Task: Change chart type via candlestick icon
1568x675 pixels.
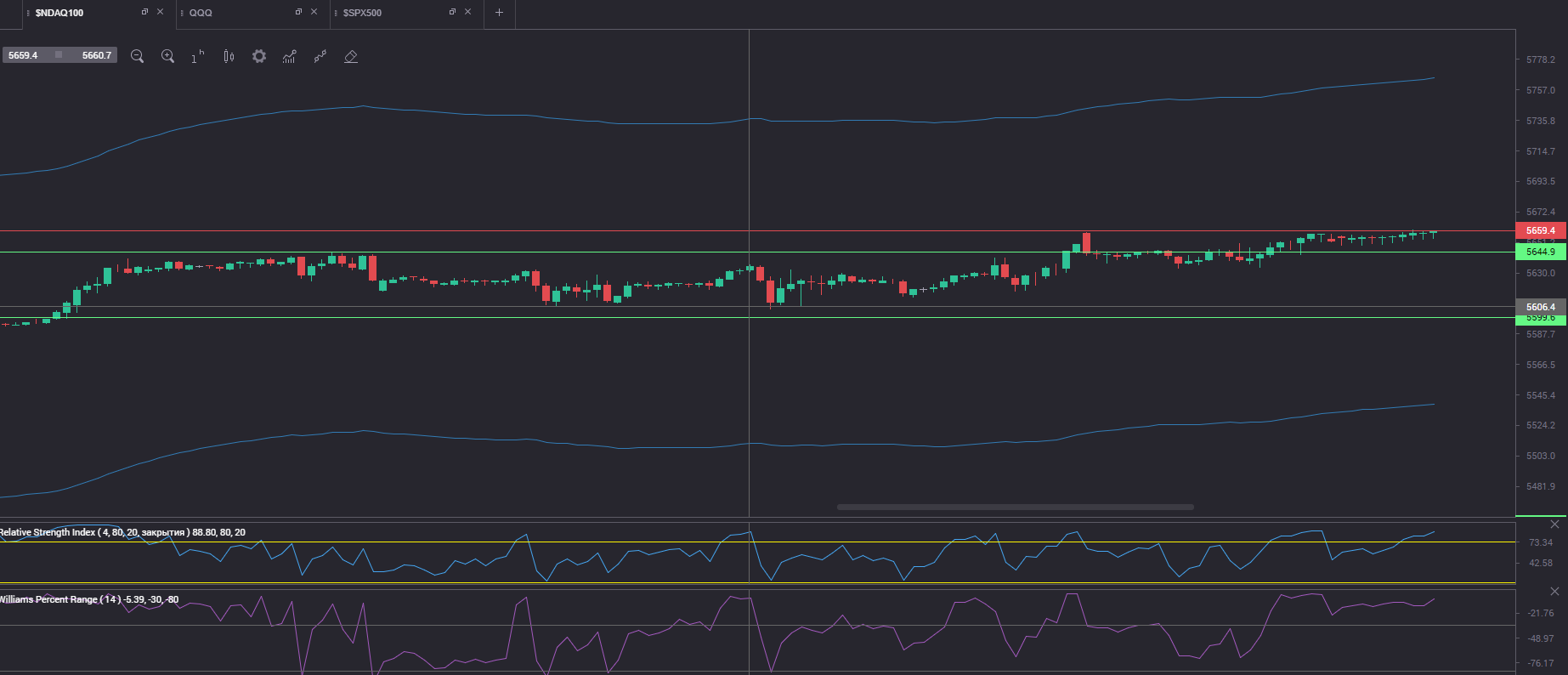Action: tap(229, 56)
